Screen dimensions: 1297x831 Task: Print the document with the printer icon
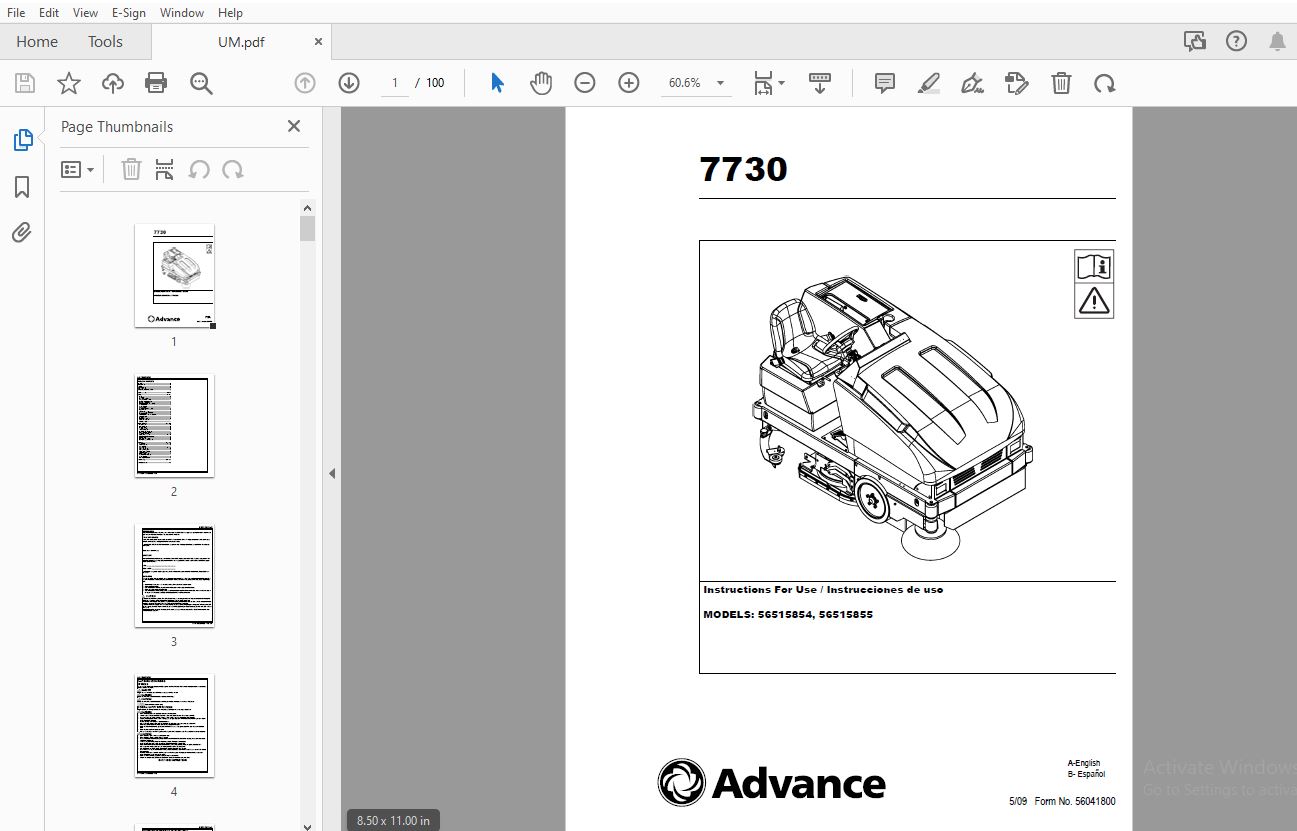[157, 83]
